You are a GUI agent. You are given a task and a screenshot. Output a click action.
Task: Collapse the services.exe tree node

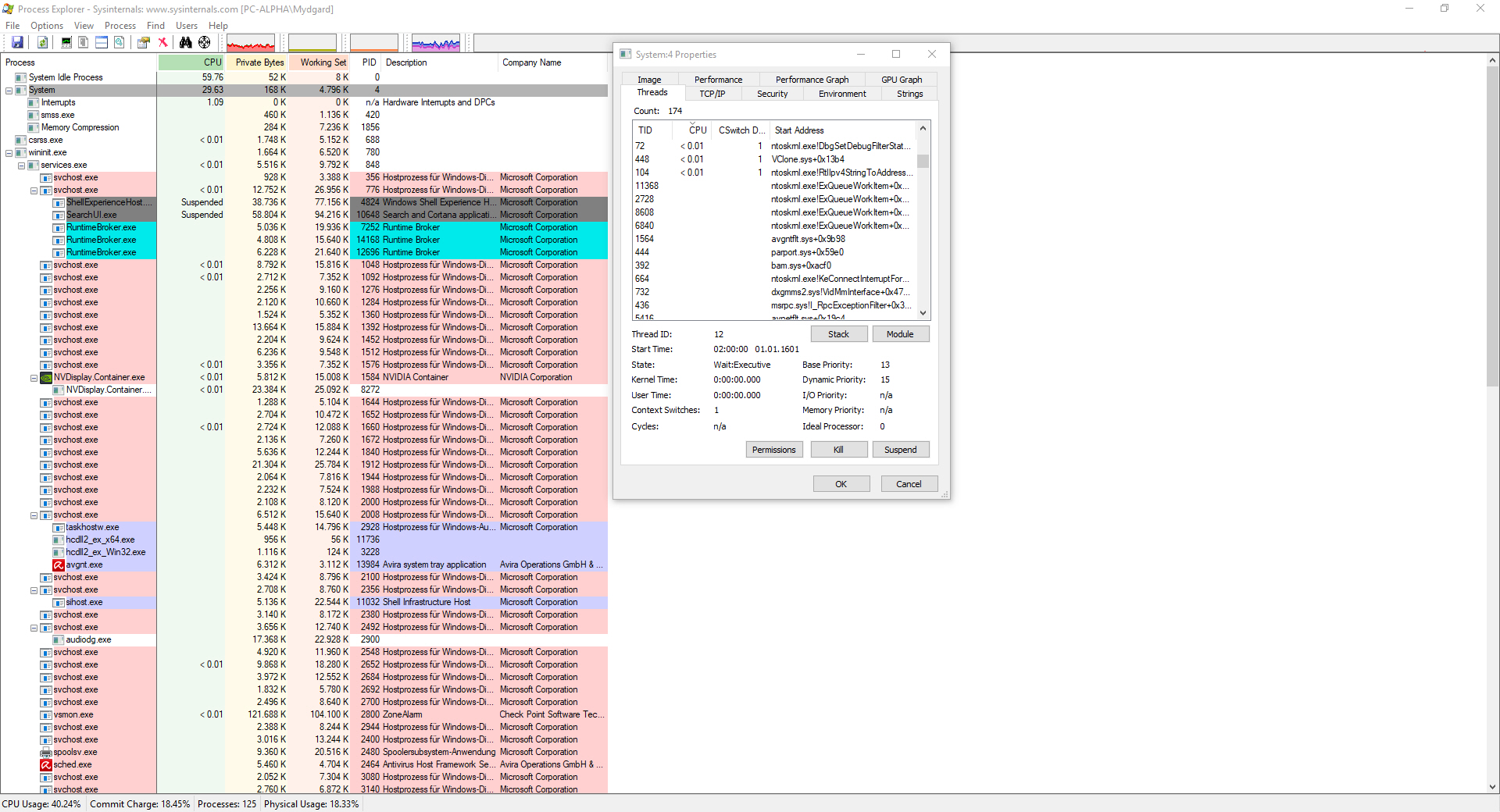point(21,165)
